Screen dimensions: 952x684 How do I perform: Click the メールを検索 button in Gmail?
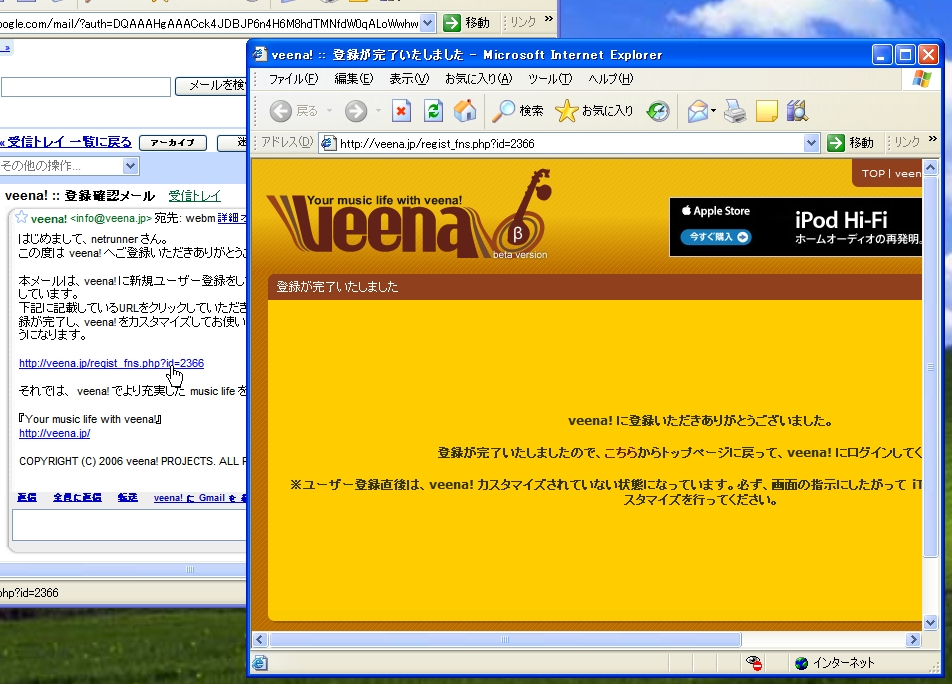211,86
